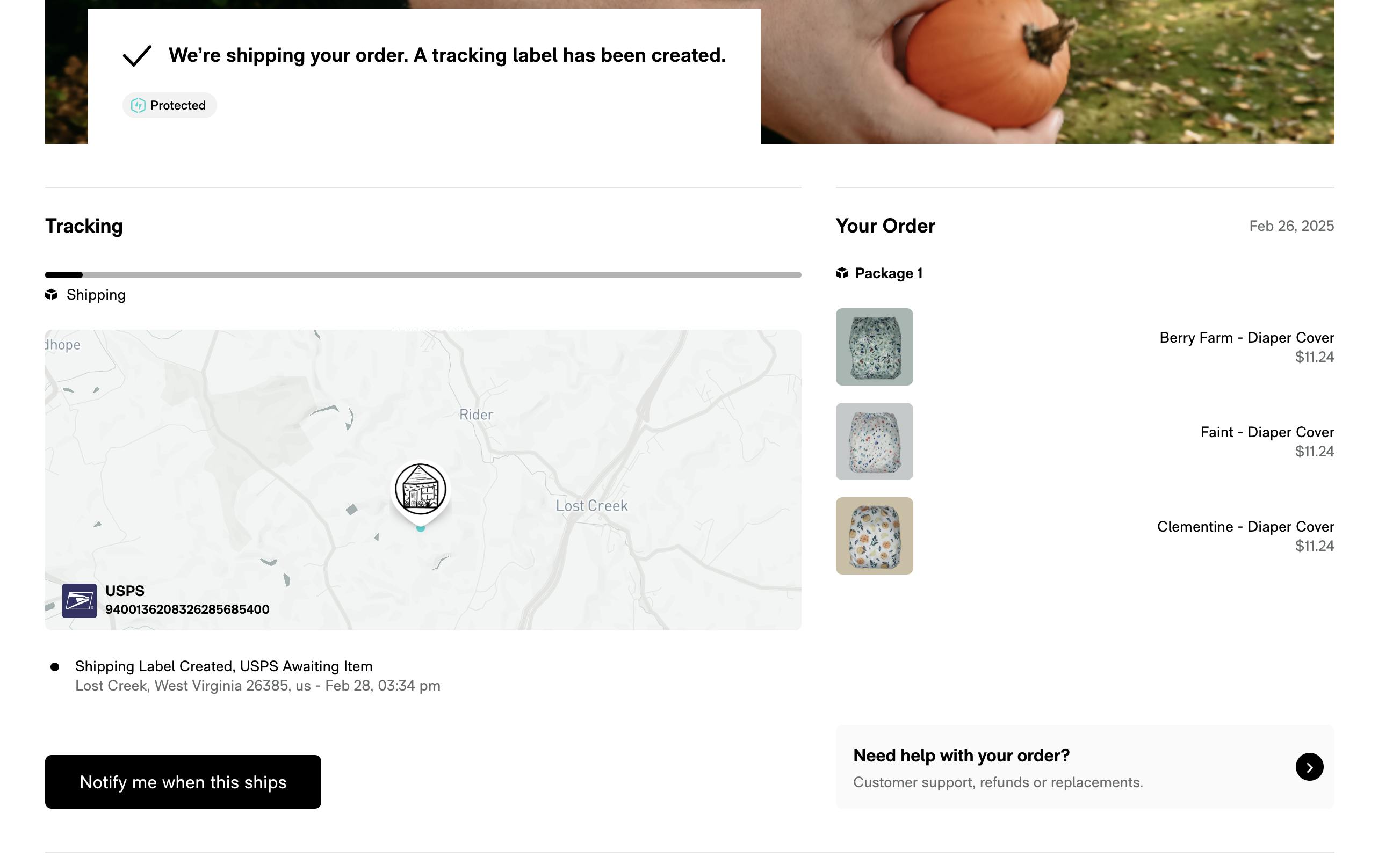The image size is (1400, 857).
Task: Open USPS tracking number 9400136208326285685400
Action: (187, 609)
